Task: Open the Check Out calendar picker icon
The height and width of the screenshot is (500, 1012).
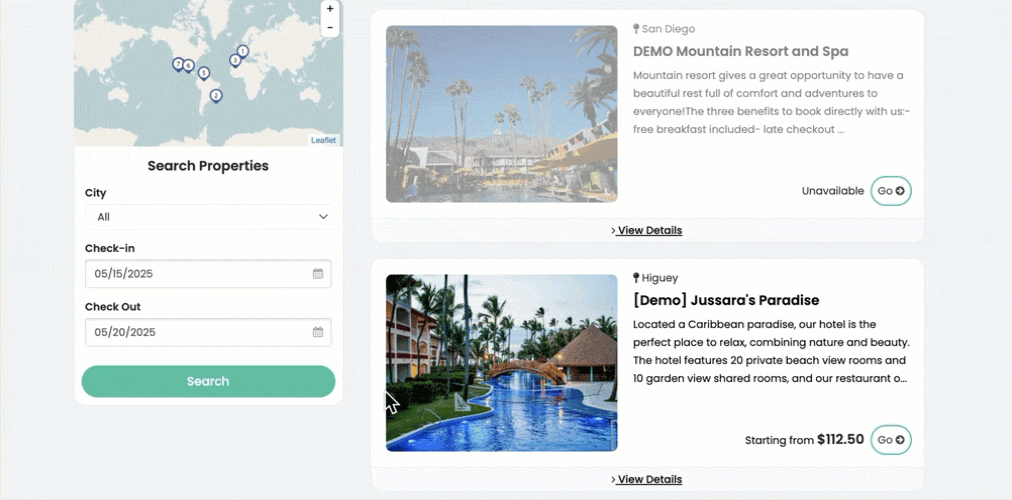Action: [x=318, y=332]
